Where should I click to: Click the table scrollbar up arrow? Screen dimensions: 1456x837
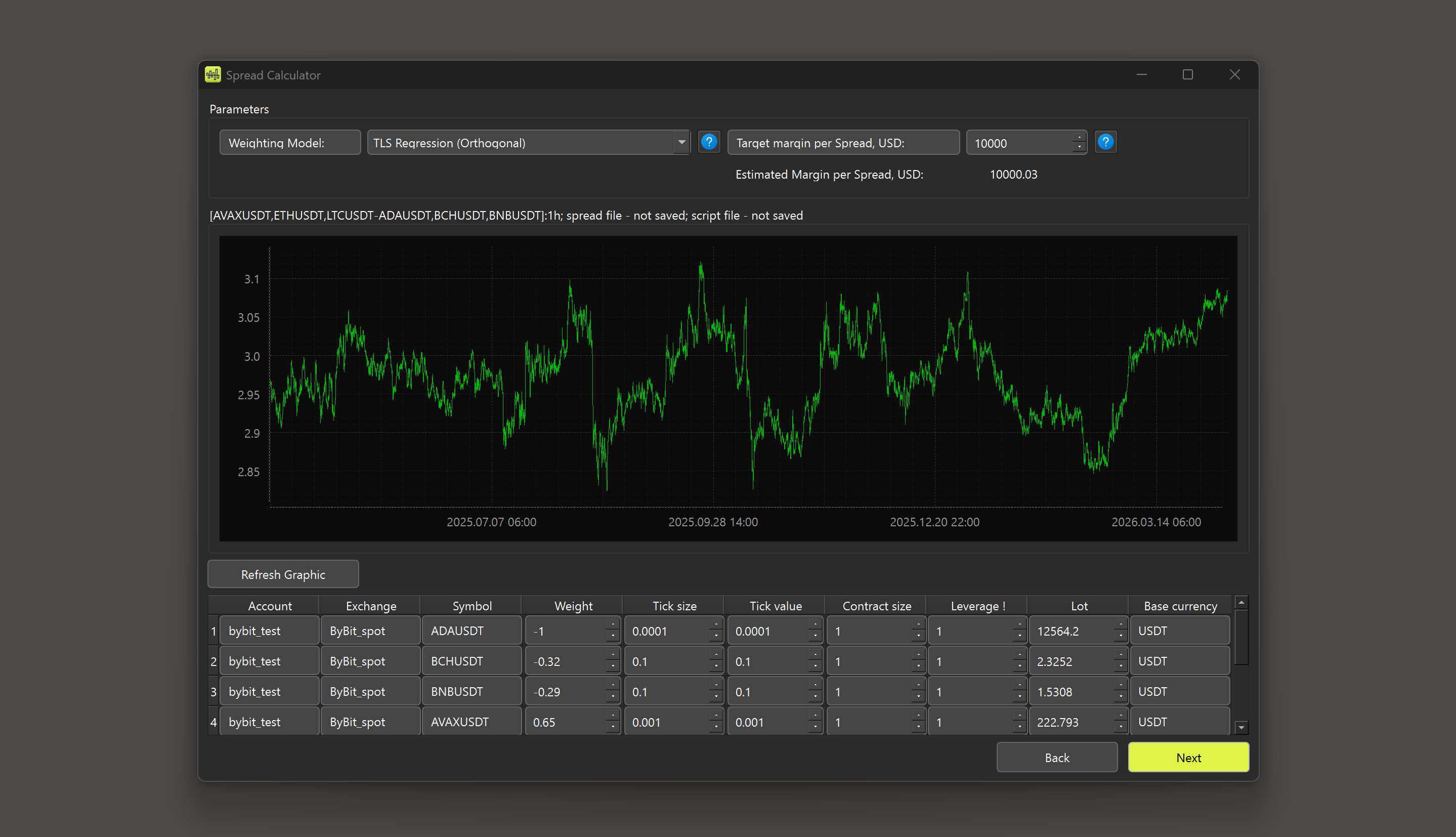point(1241,603)
